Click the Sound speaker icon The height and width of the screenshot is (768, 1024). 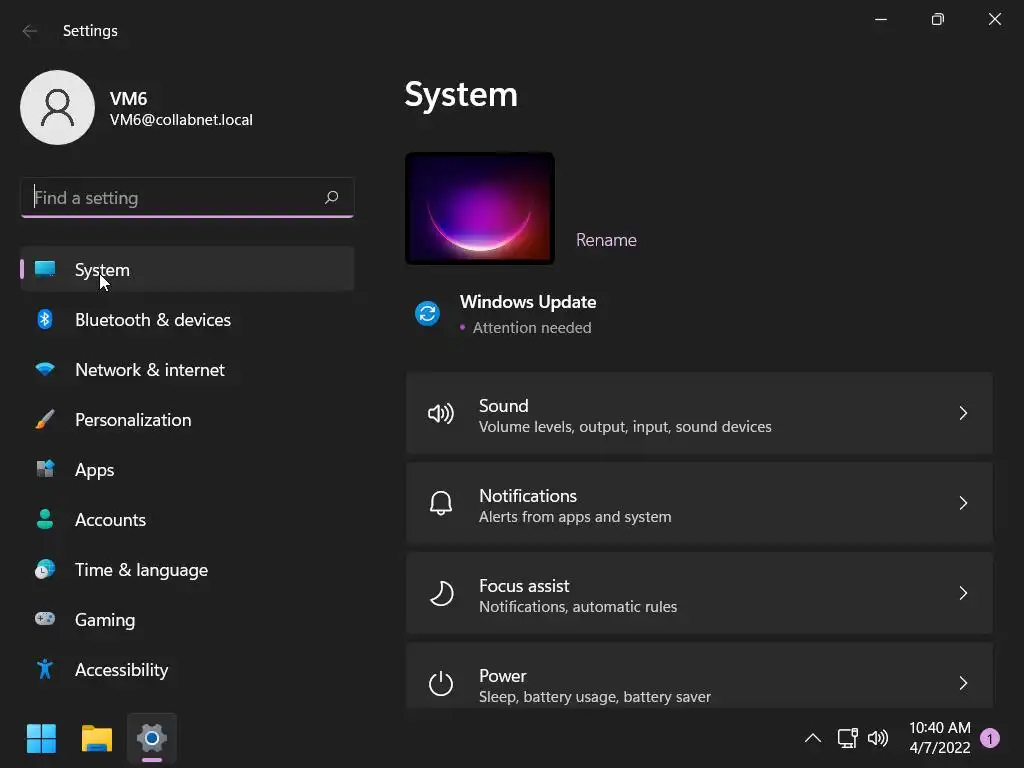pos(441,413)
